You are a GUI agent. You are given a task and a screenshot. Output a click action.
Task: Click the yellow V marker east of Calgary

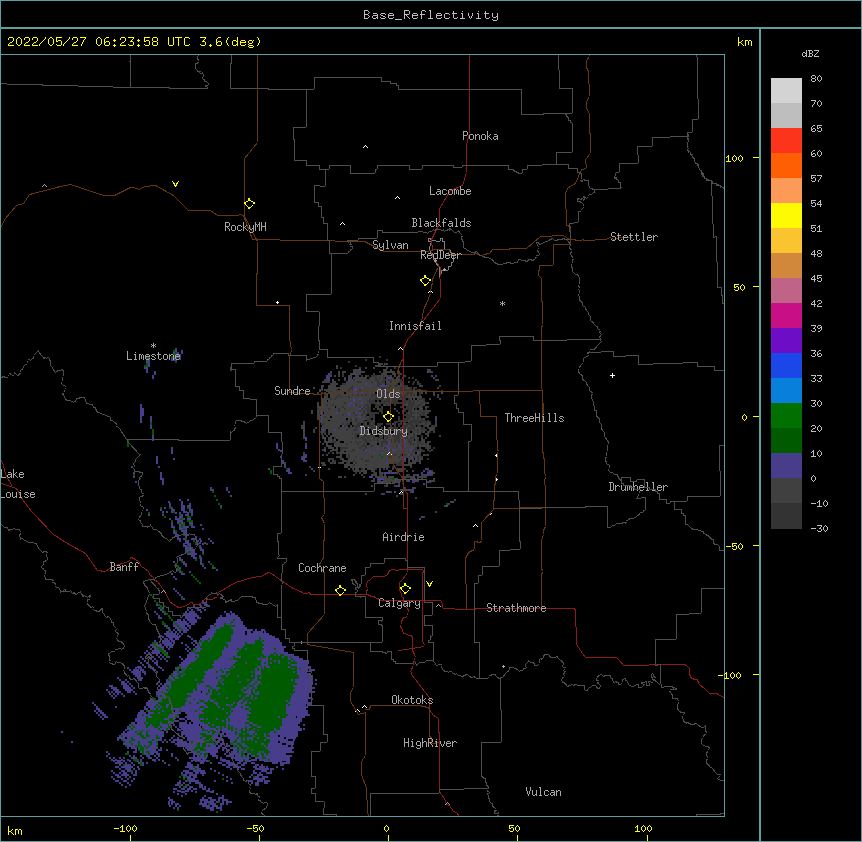[429, 584]
